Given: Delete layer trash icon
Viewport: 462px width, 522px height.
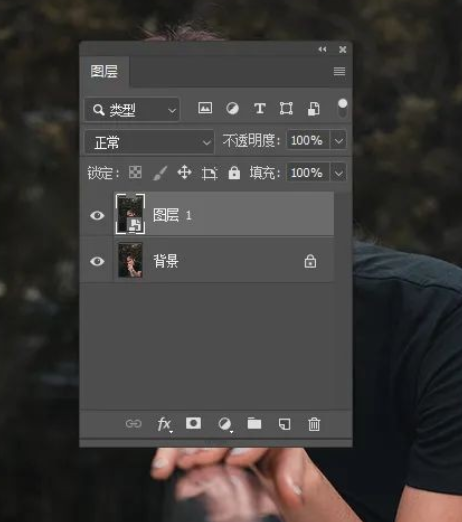Looking at the screenshot, I should pyautogui.click(x=314, y=424).
